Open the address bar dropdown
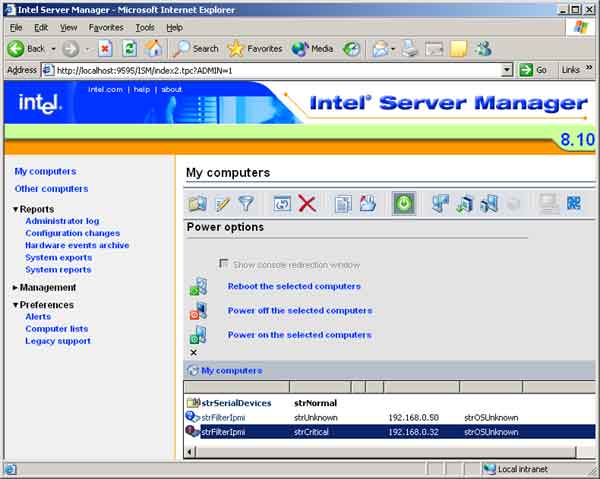Image resolution: width=600 pixels, height=479 pixels. [x=507, y=70]
